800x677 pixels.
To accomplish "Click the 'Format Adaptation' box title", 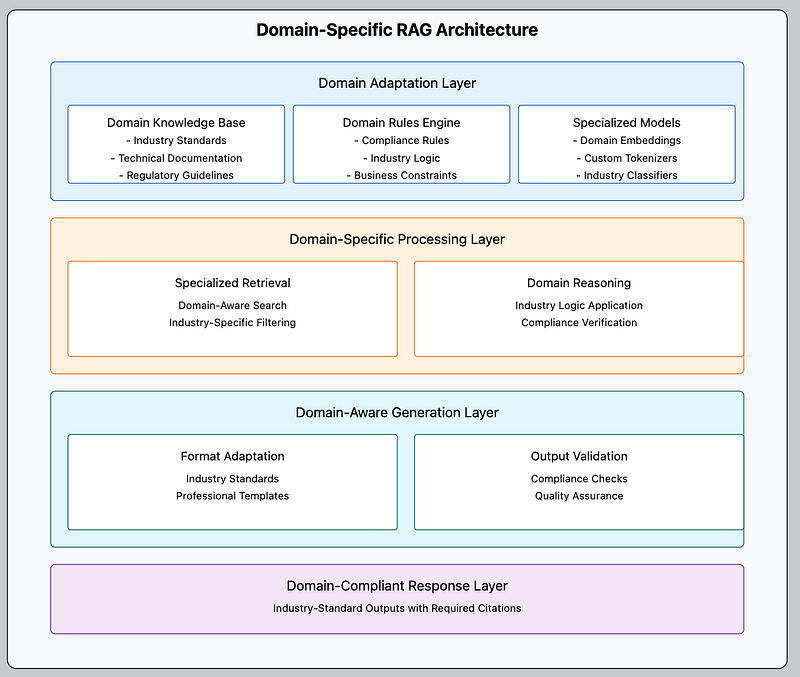I will pos(233,457).
